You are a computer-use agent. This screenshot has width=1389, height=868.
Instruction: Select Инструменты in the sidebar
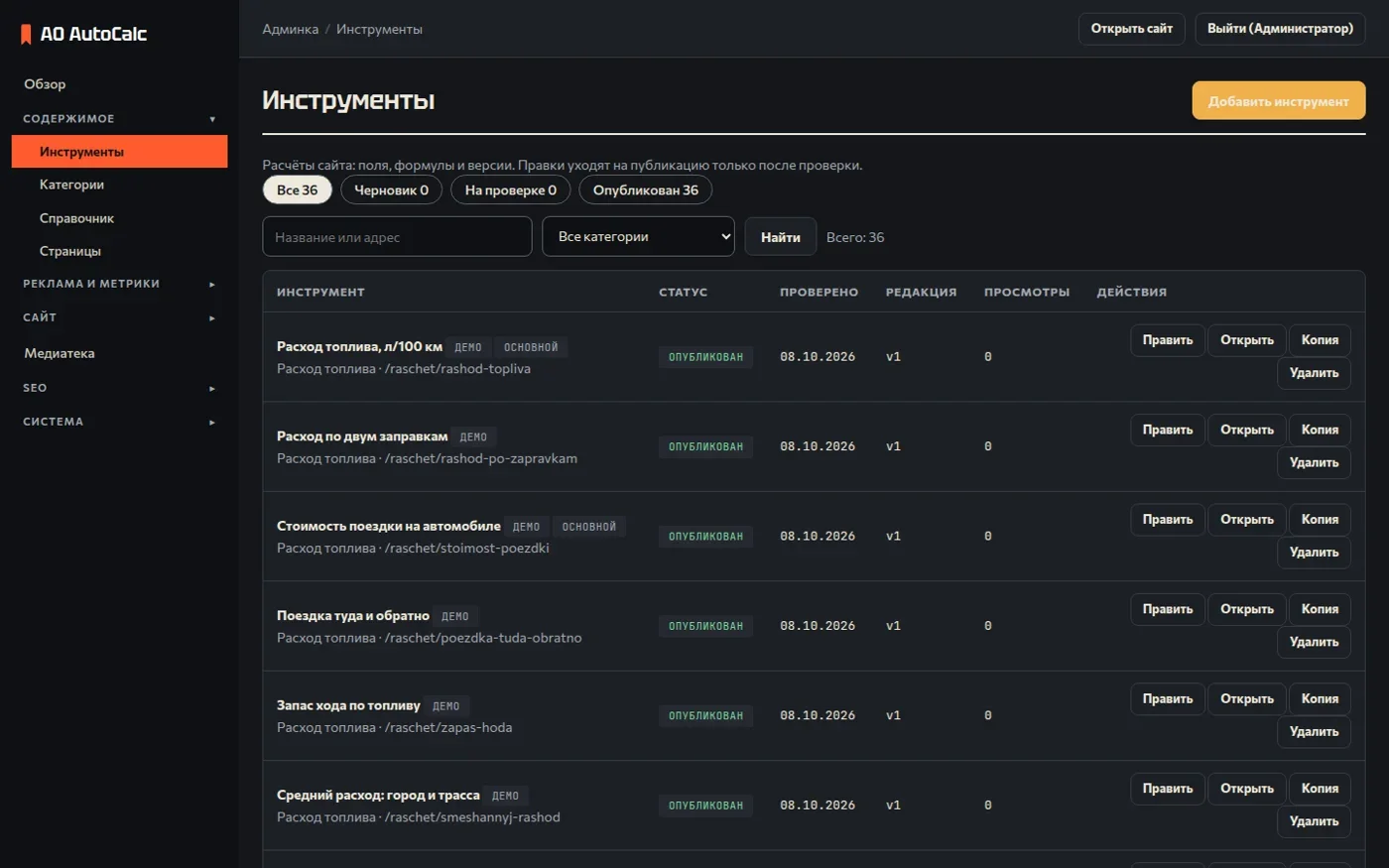(x=119, y=152)
